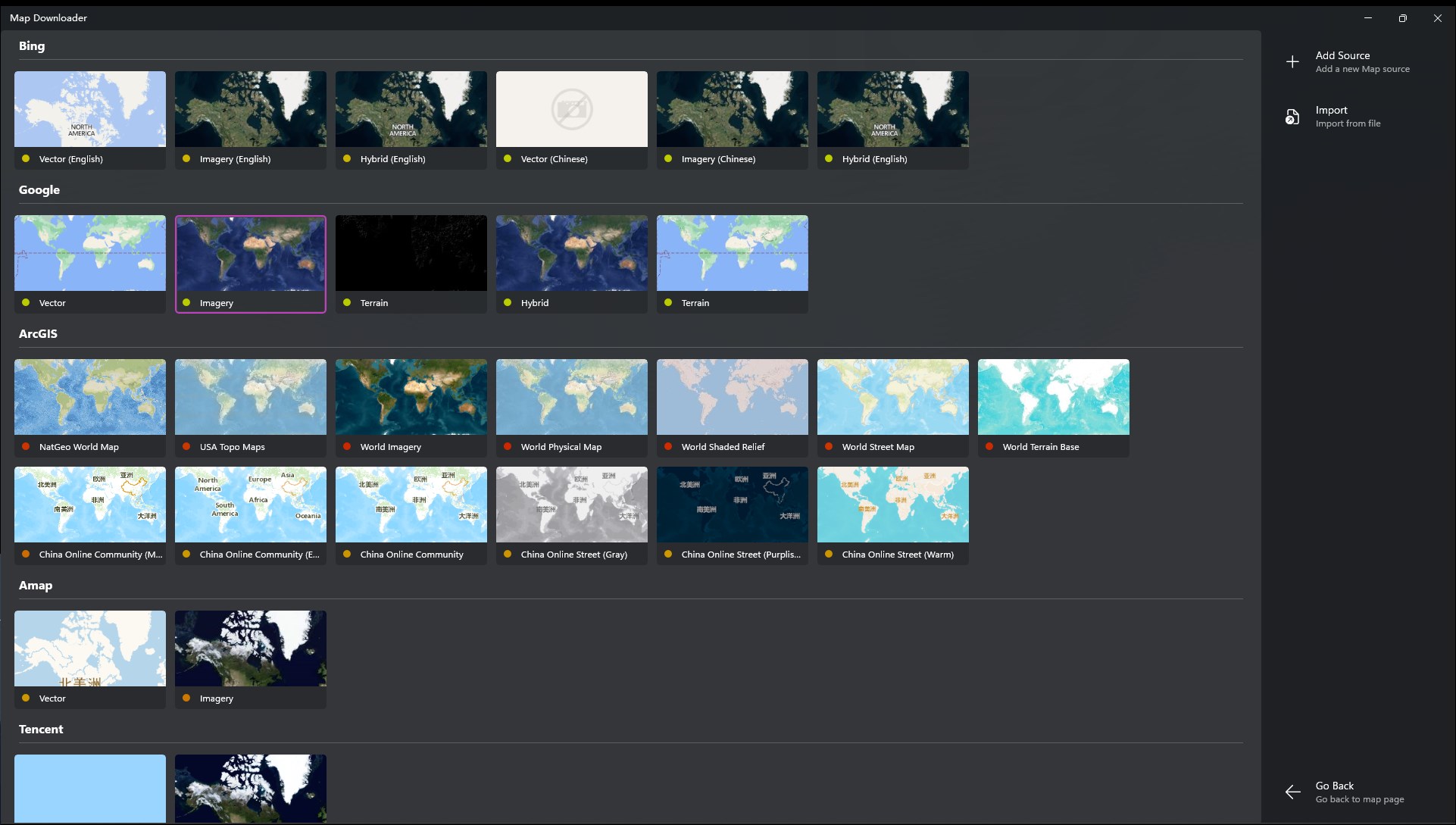
Task: Select the Bing Imagery (Chinese) label
Action: coord(718,159)
